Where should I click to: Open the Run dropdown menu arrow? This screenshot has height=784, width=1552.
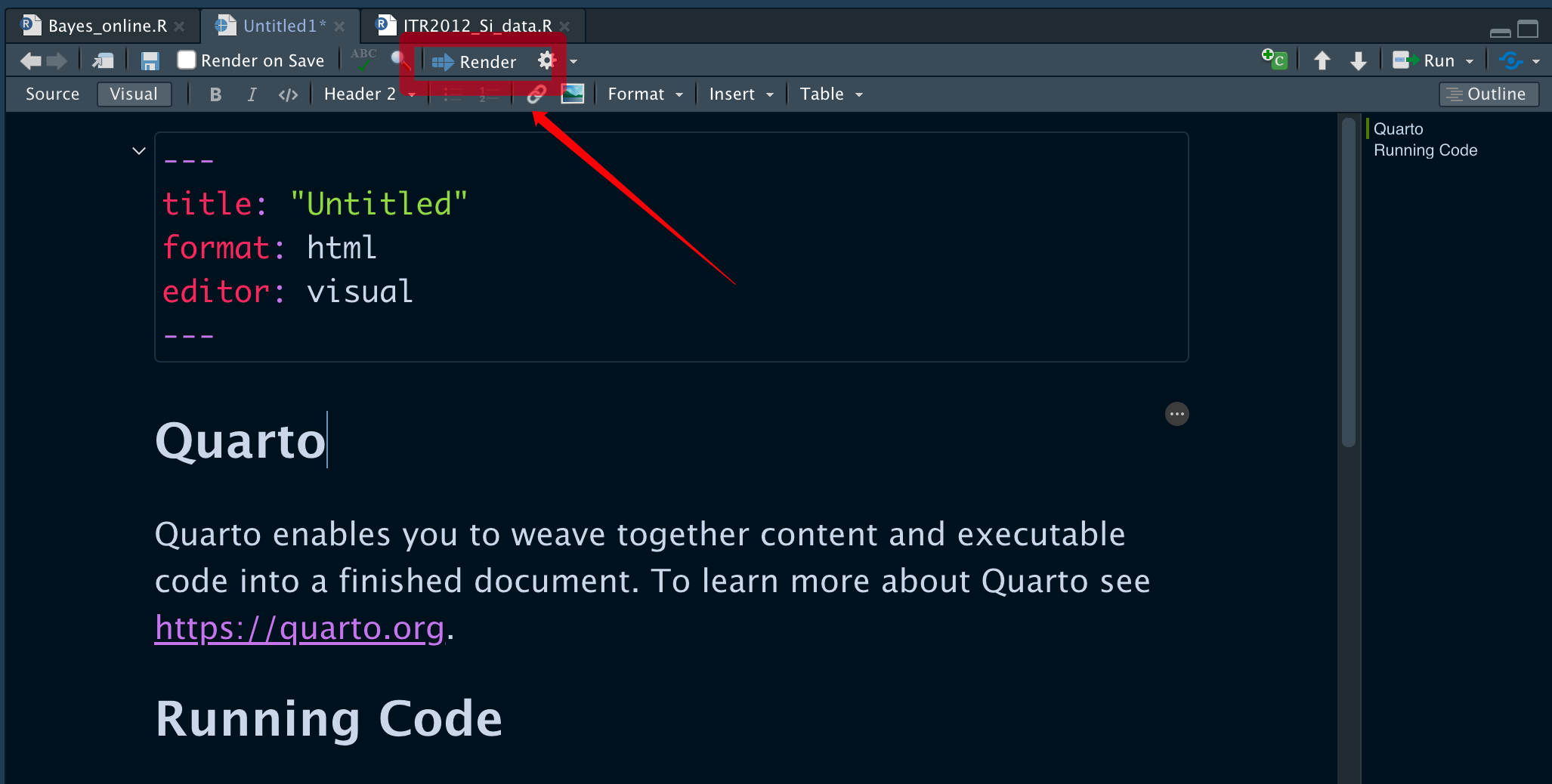coord(1470,62)
